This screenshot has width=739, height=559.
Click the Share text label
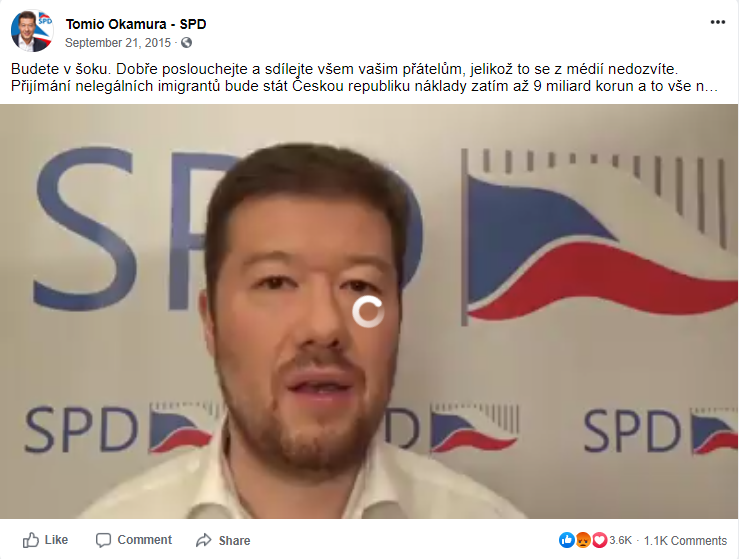pos(234,541)
